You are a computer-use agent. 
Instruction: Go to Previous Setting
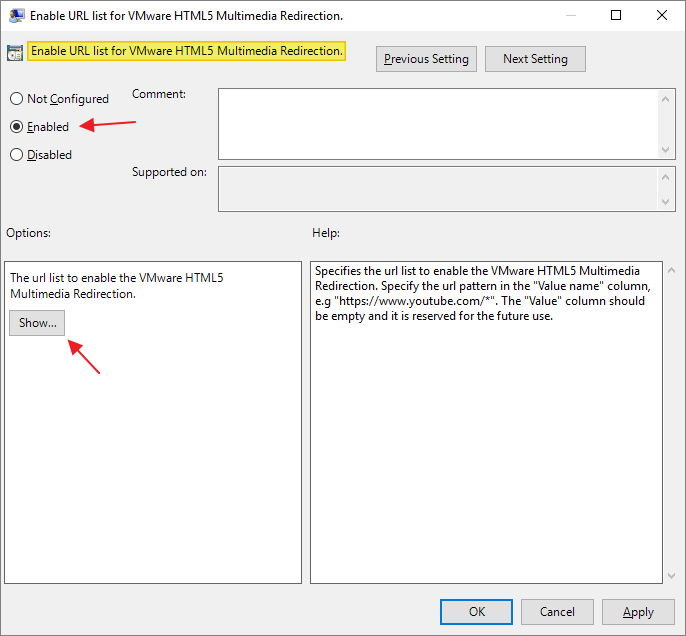coord(426,59)
